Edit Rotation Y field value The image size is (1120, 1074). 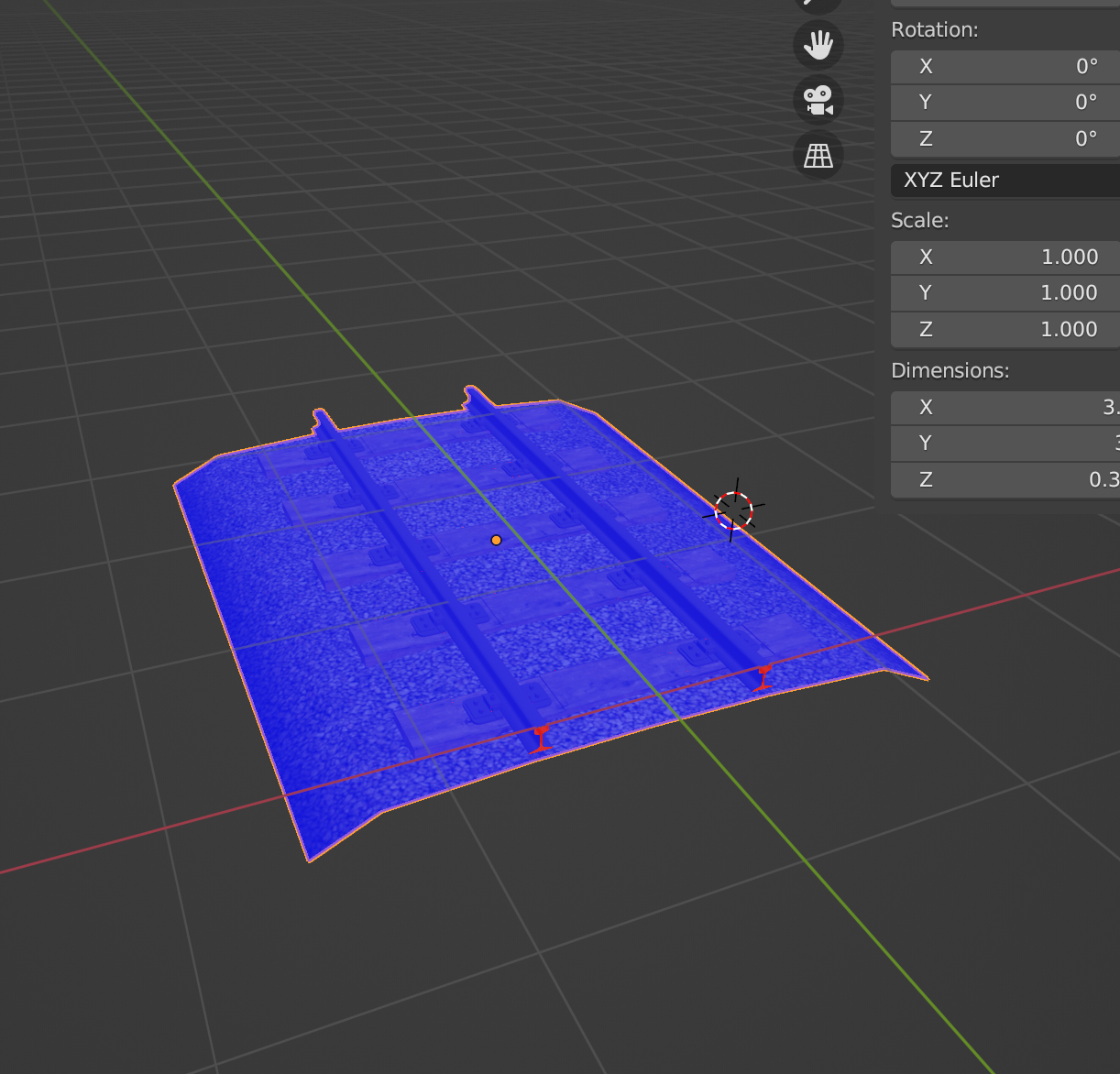[1005, 103]
